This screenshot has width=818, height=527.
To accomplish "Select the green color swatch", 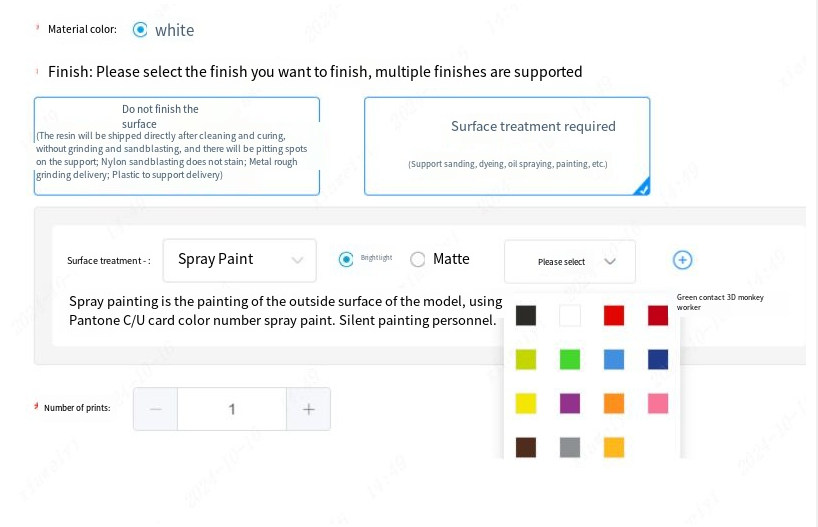I will click(x=570, y=359).
